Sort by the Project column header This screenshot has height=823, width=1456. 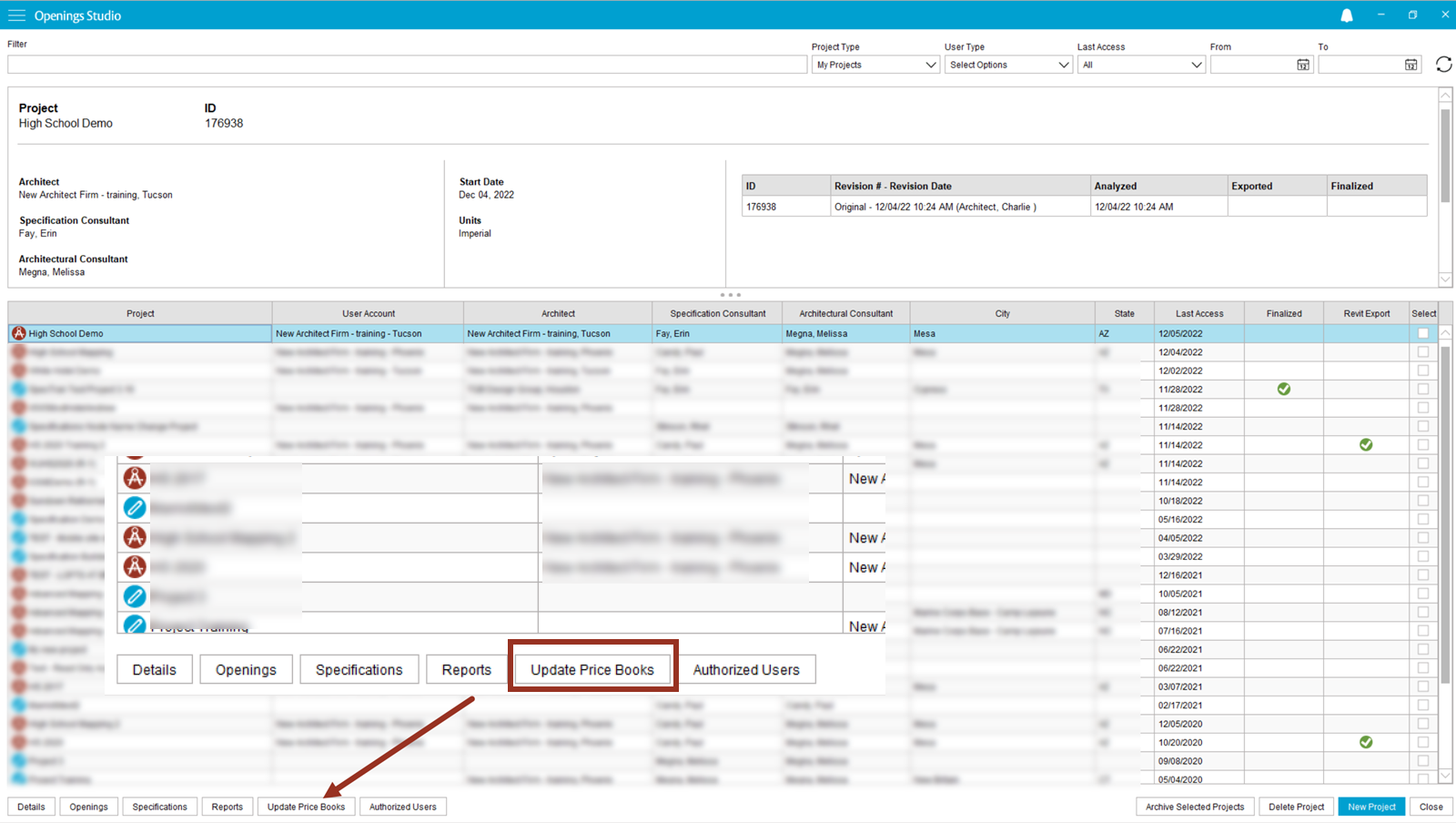pos(140,313)
